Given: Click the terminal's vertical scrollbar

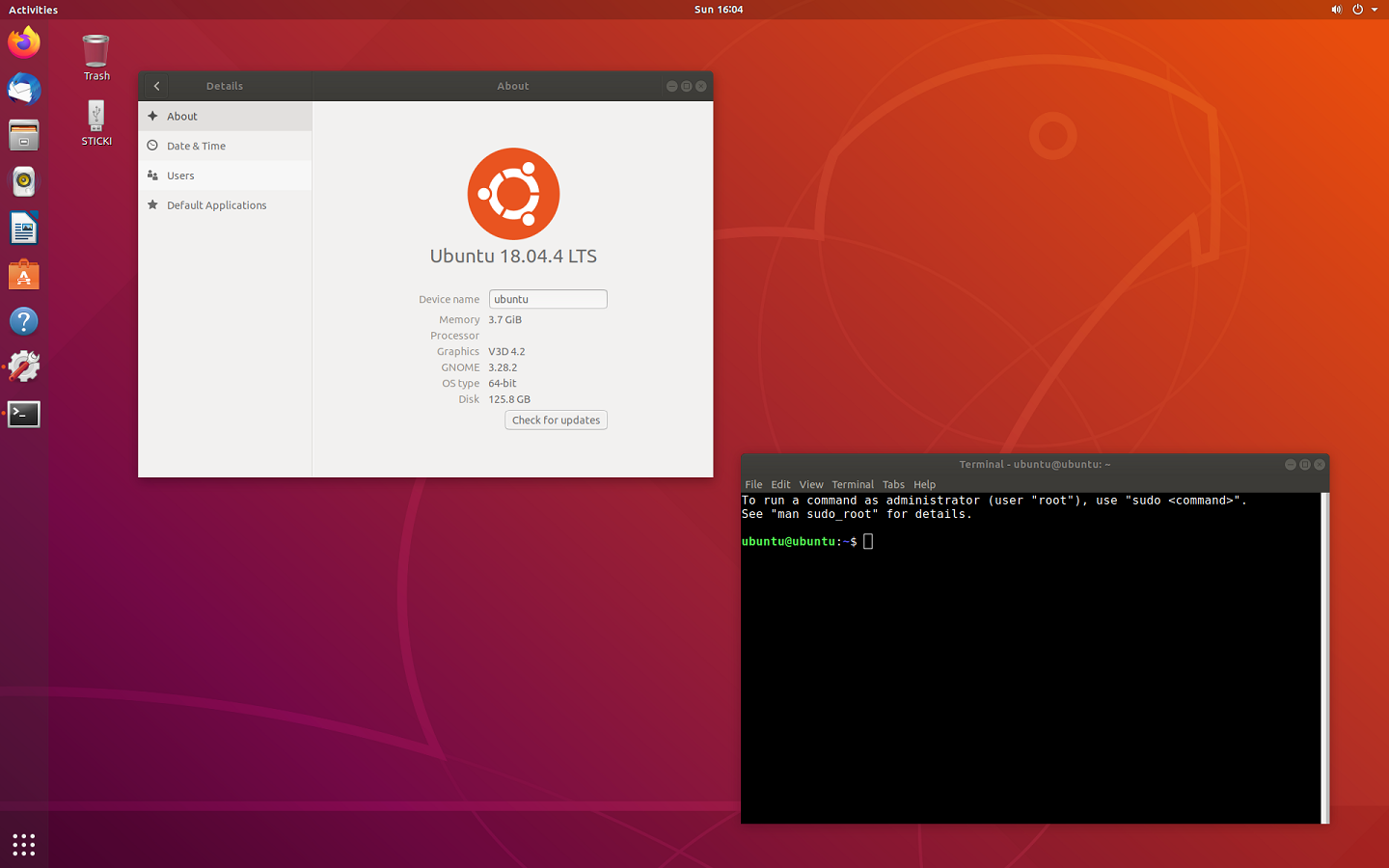Looking at the screenshot, I should tap(1324, 656).
